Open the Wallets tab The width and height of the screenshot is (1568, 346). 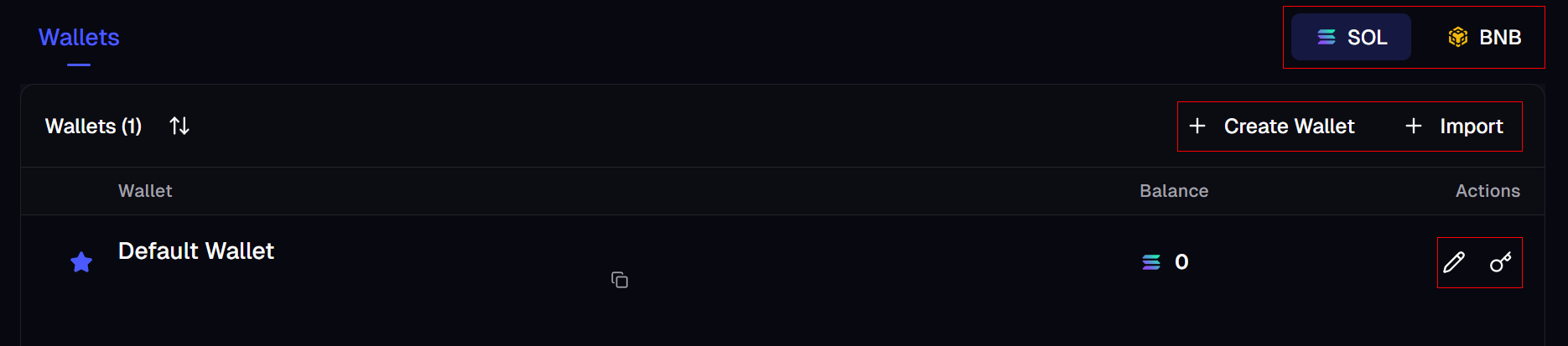tap(79, 38)
